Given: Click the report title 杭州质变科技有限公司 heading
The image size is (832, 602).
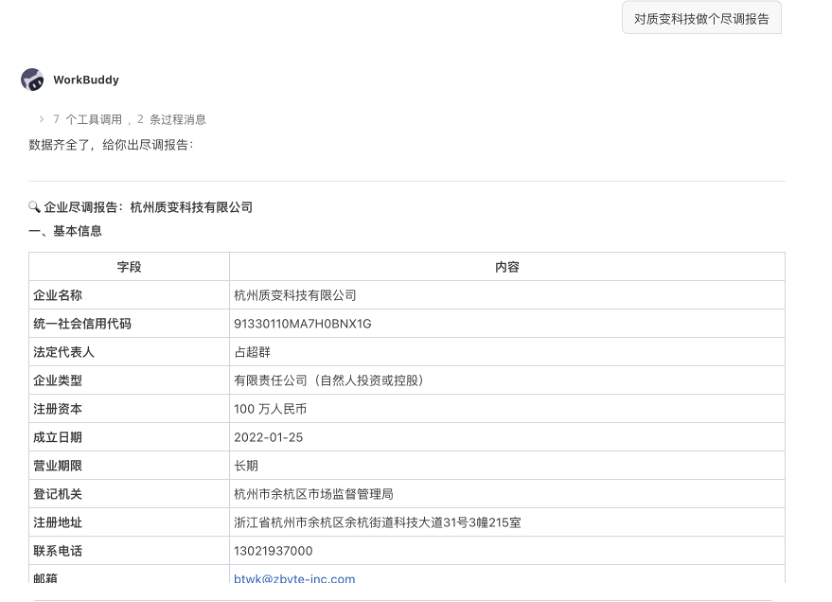Looking at the screenshot, I should pyautogui.click(x=192, y=207).
